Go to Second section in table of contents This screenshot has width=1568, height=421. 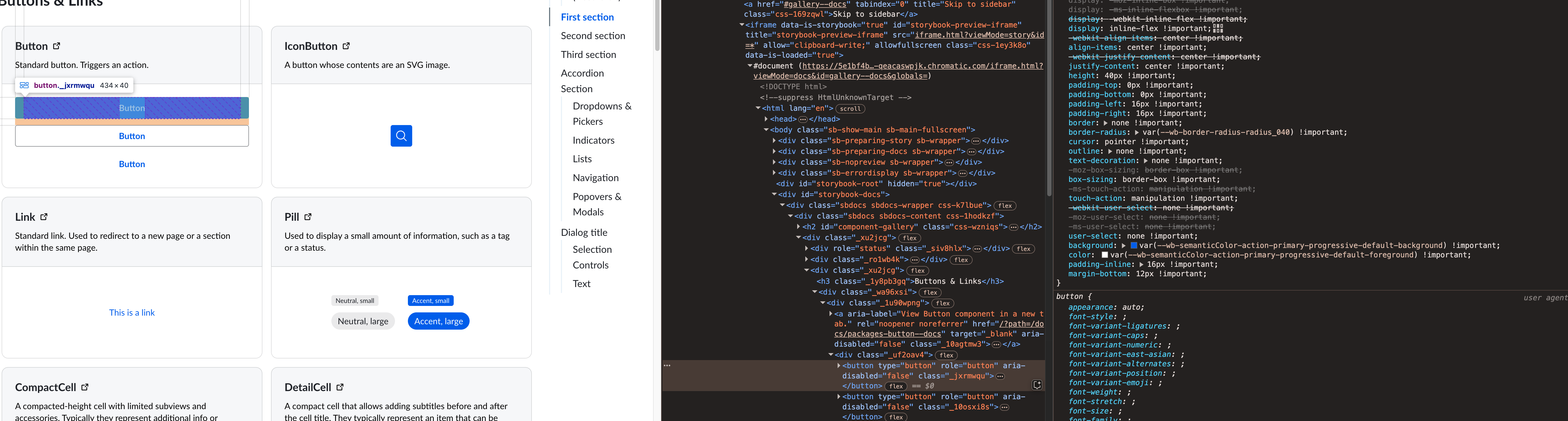(x=593, y=36)
